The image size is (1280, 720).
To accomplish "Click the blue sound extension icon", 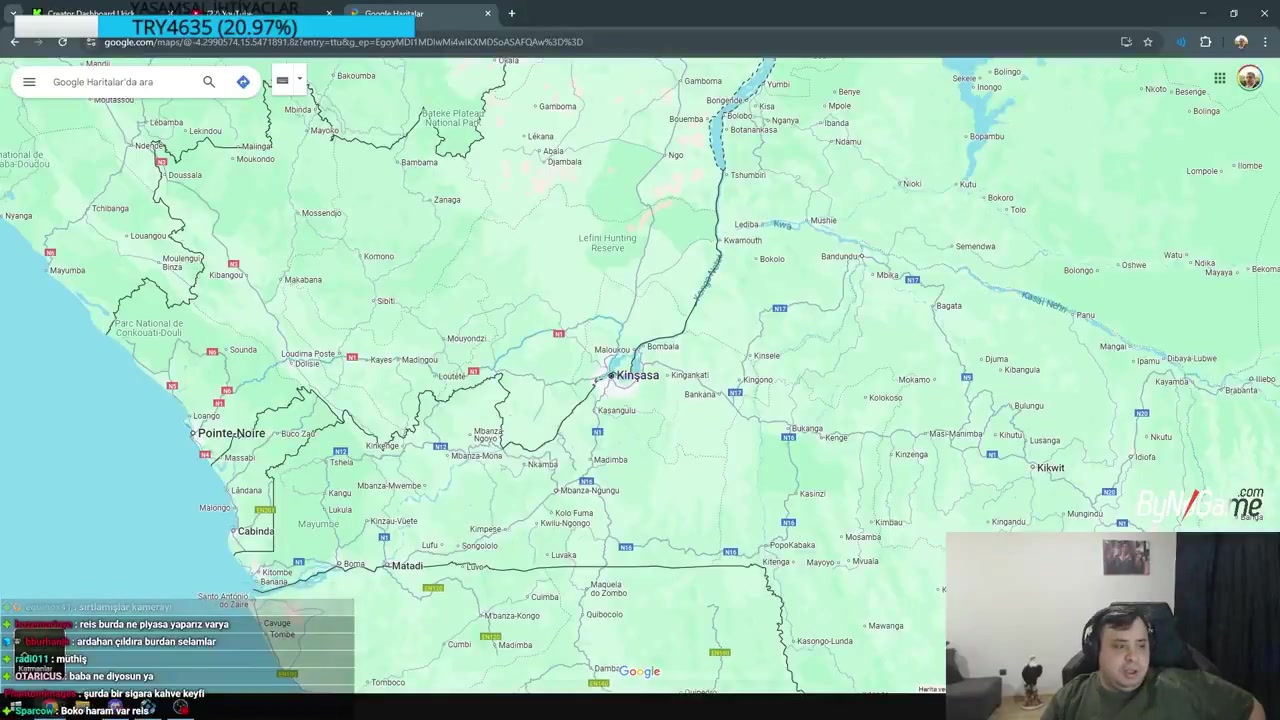I will (x=1181, y=42).
